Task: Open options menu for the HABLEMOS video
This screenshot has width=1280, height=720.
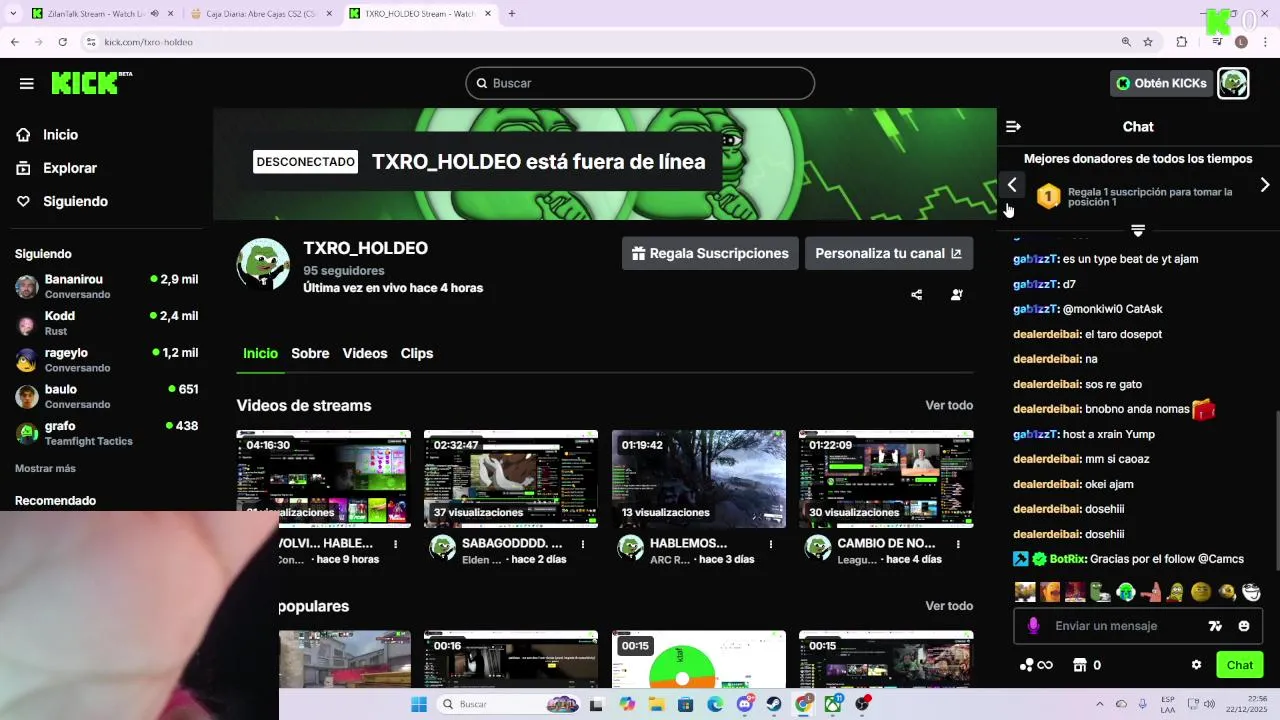Action: point(771,544)
